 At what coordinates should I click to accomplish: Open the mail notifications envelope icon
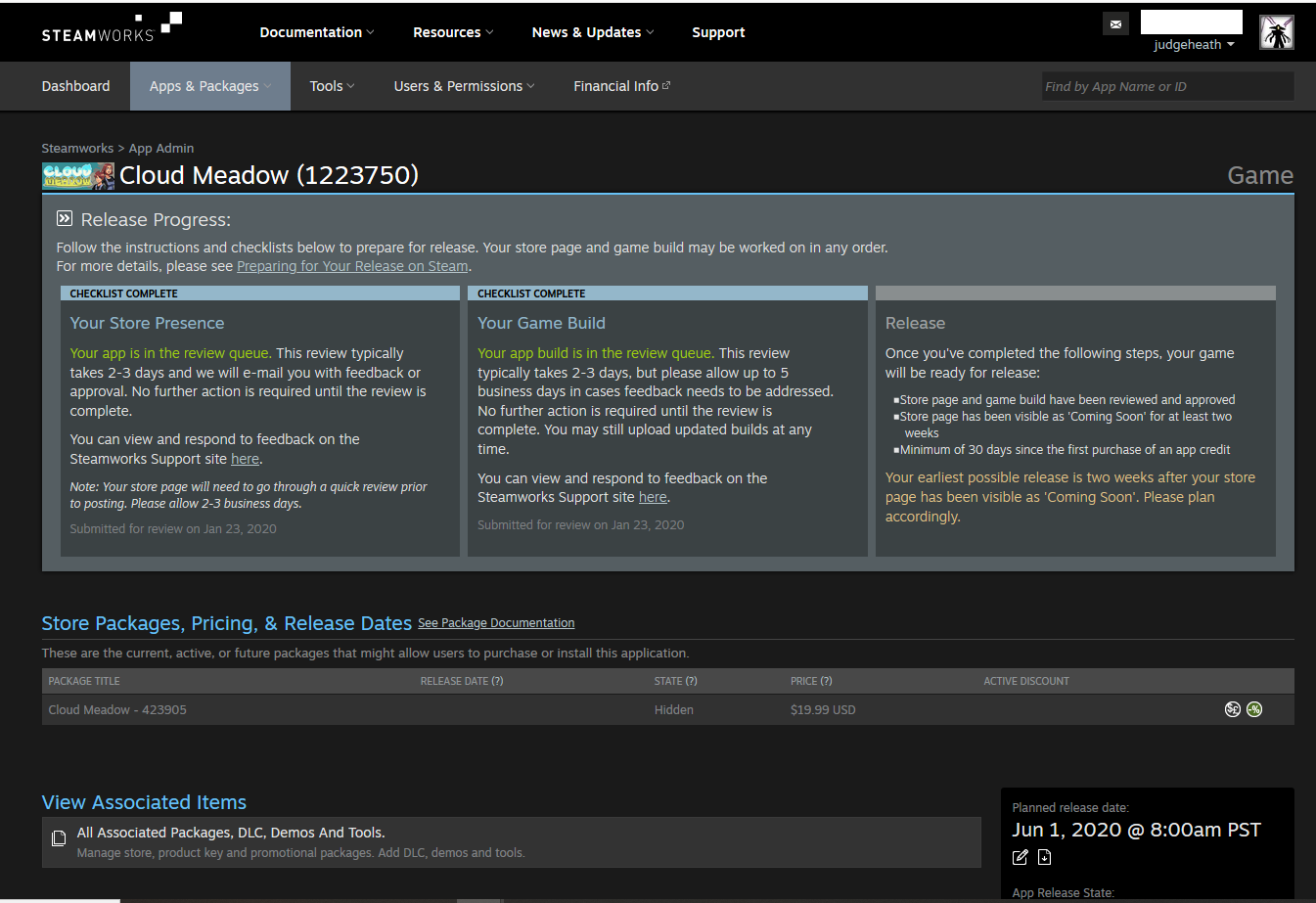(x=1115, y=23)
